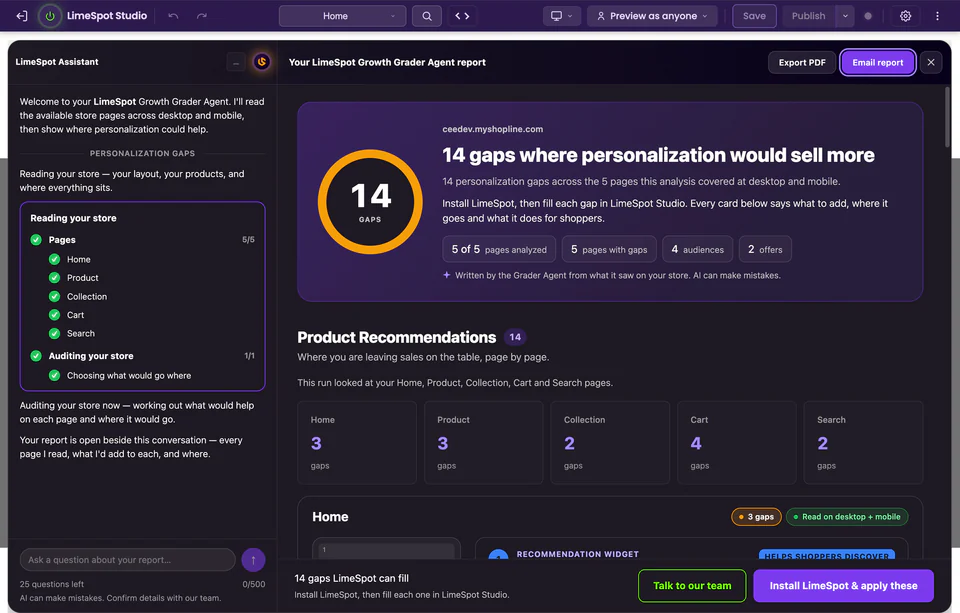Click the send arrow button in chat
The image size is (960, 613).
[x=253, y=560]
